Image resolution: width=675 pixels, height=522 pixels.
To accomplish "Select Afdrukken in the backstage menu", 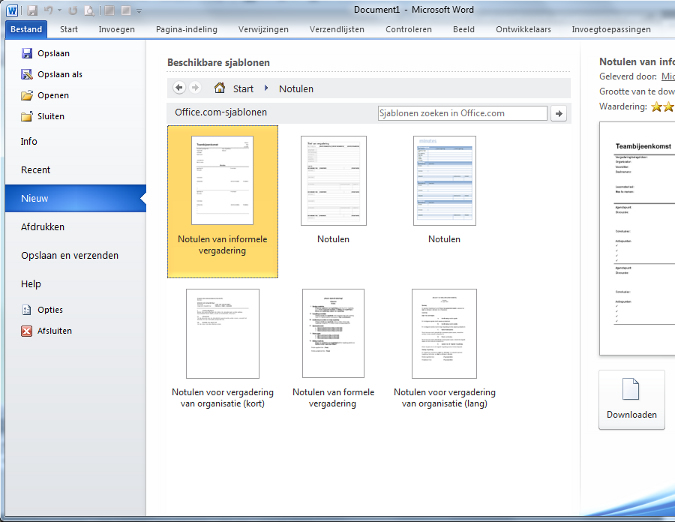I will tap(43, 227).
